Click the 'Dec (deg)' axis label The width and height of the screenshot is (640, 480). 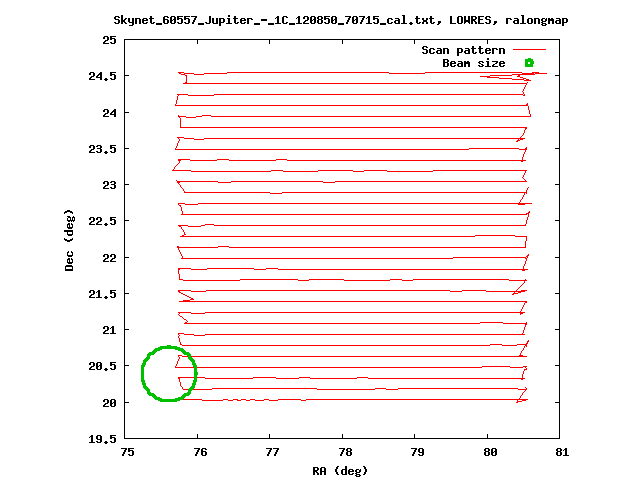click(x=69, y=240)
